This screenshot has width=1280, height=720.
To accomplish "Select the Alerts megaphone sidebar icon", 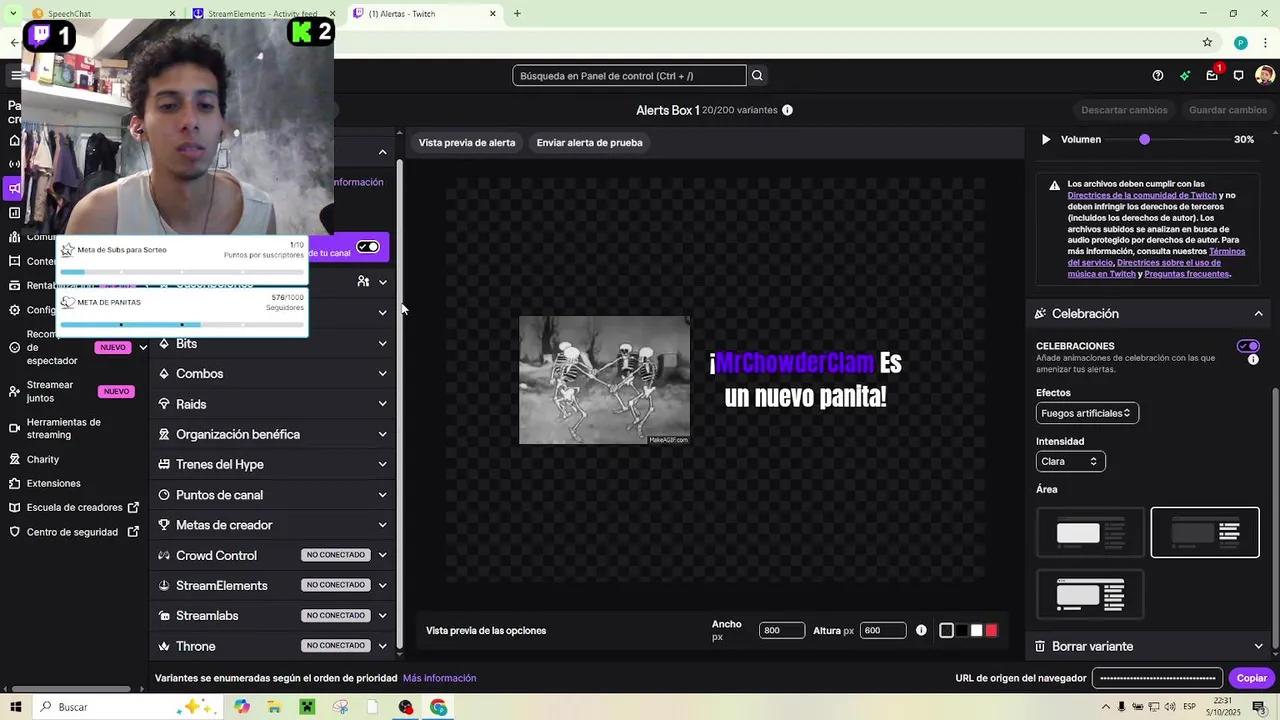I will [14, 188].
